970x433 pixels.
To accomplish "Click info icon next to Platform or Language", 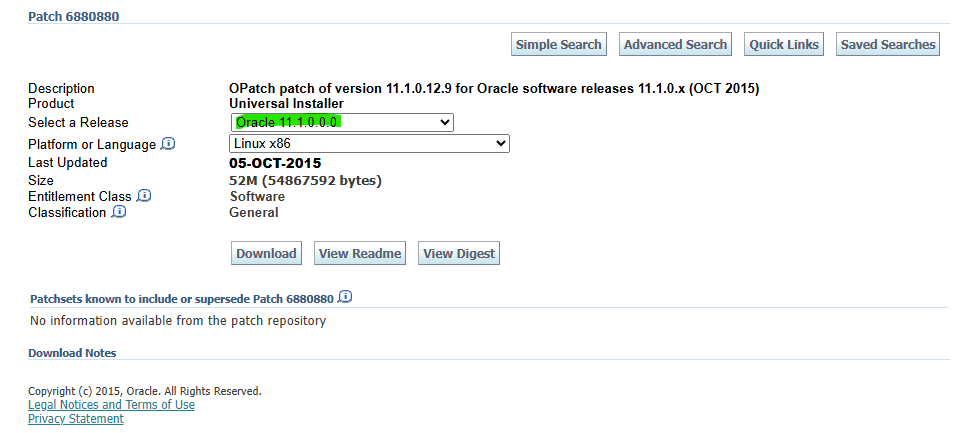I will [x=168, y=144].
